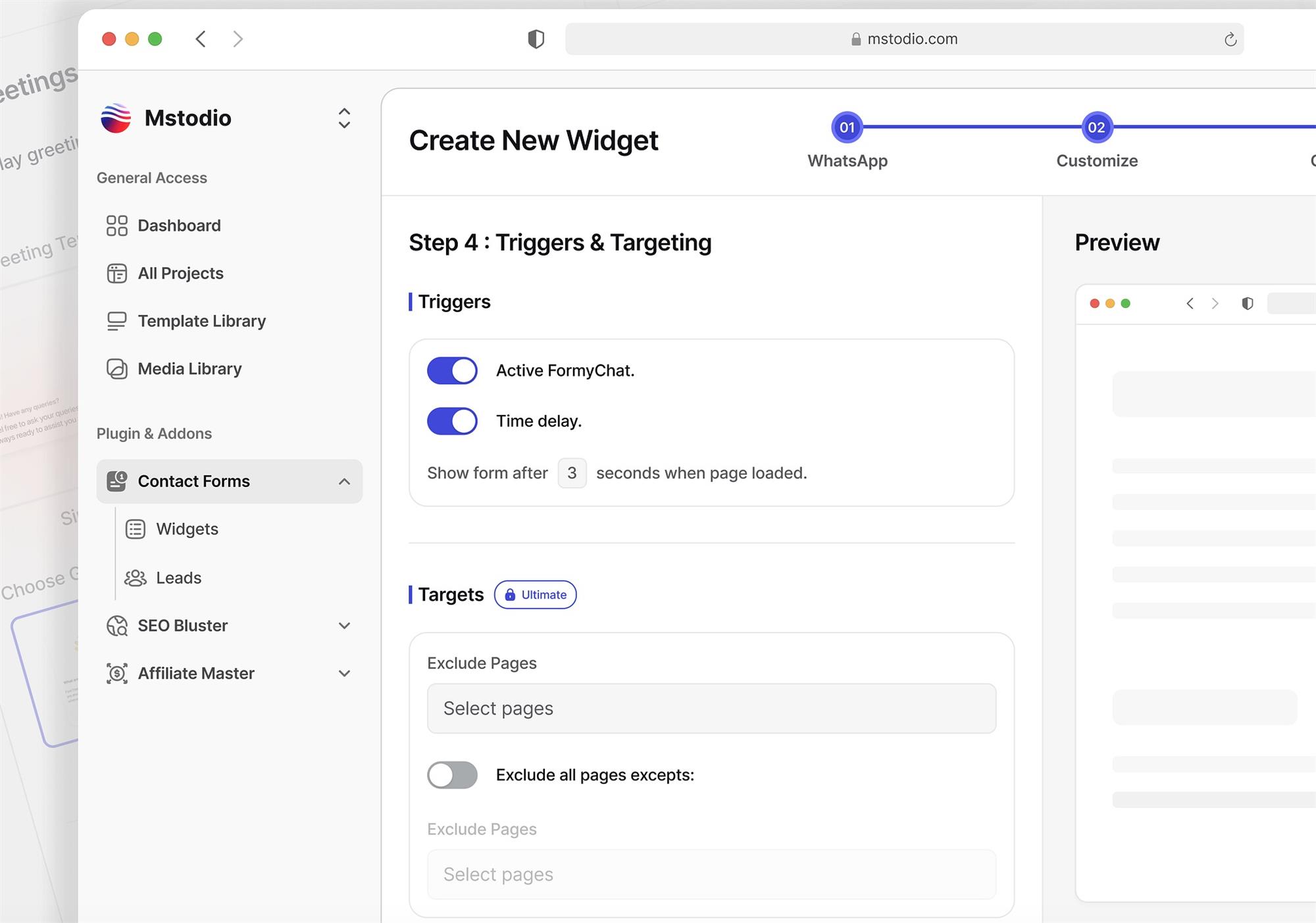Click the Widgets list icon

coord(136,529)
